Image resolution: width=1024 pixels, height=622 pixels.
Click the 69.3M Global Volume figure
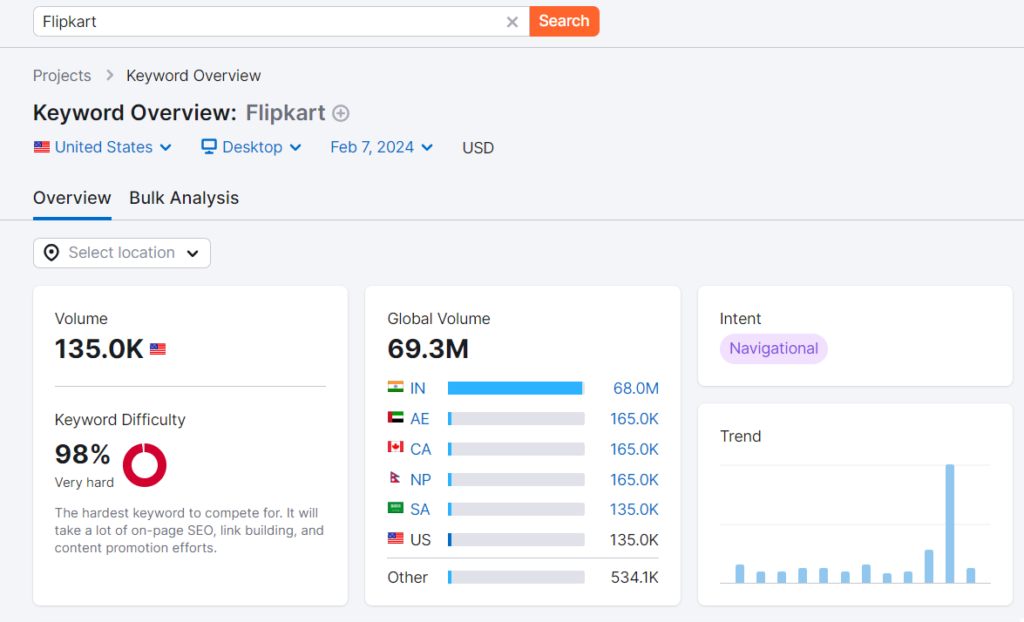tap(428, 349)
